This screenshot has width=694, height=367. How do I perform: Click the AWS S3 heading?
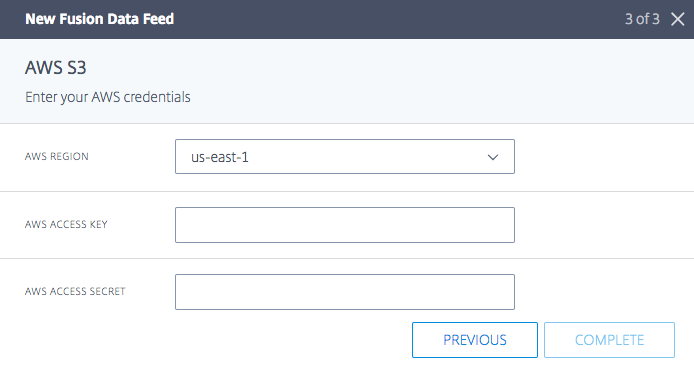(55, 68)
